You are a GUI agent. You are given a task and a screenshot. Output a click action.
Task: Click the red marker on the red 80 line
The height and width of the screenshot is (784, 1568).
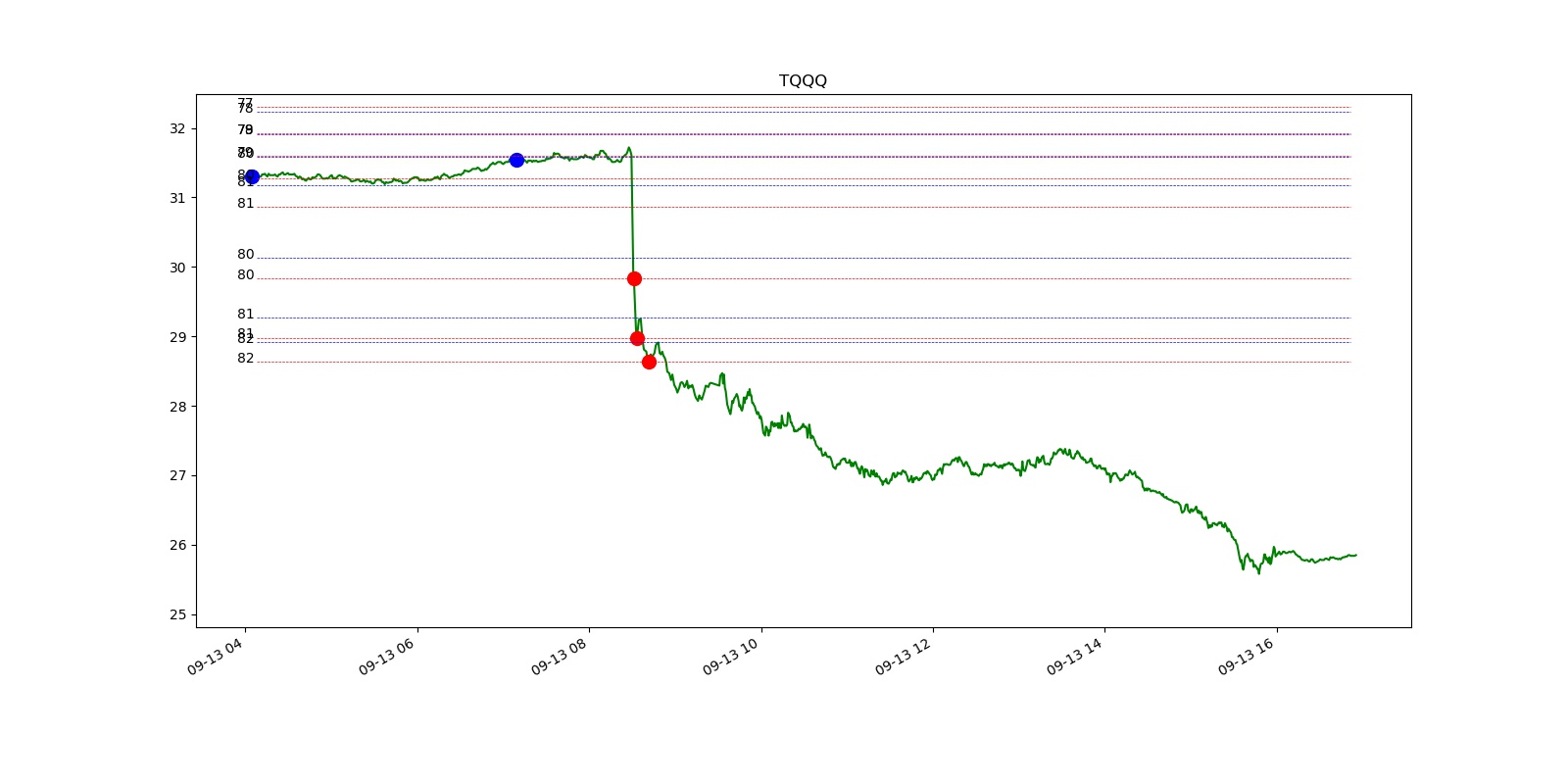point(634,278)
